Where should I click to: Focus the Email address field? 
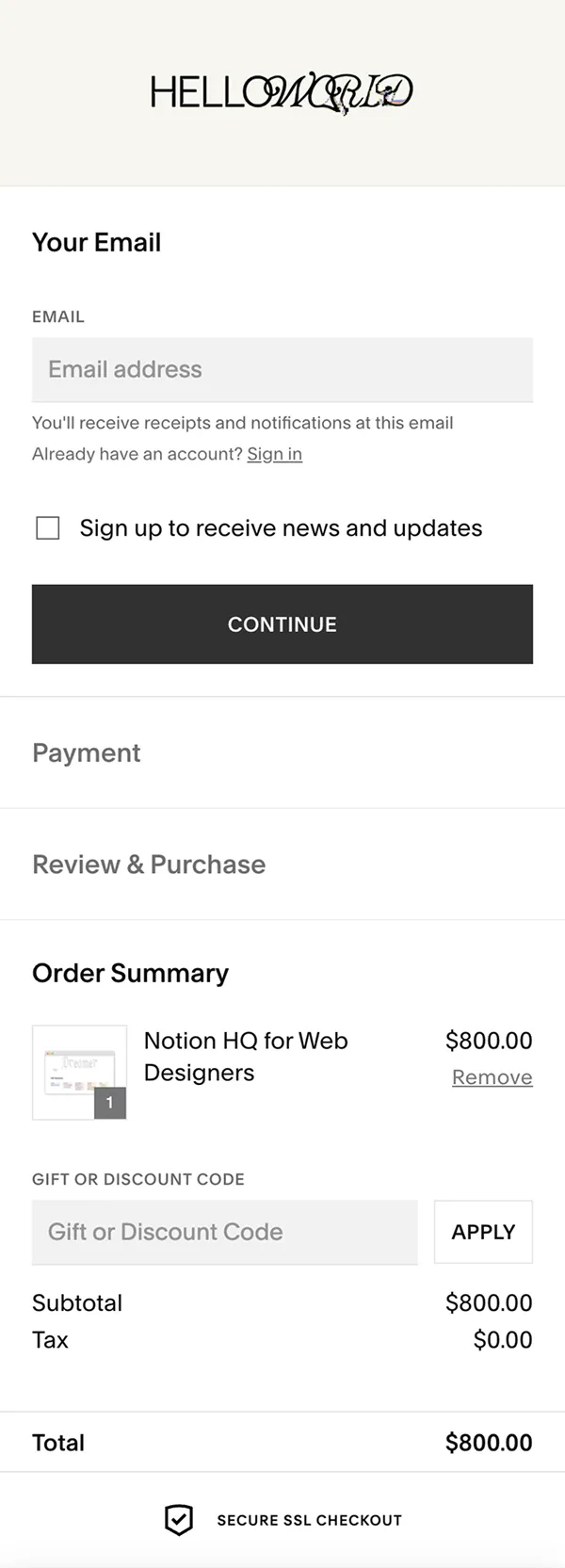coord(282,369)
